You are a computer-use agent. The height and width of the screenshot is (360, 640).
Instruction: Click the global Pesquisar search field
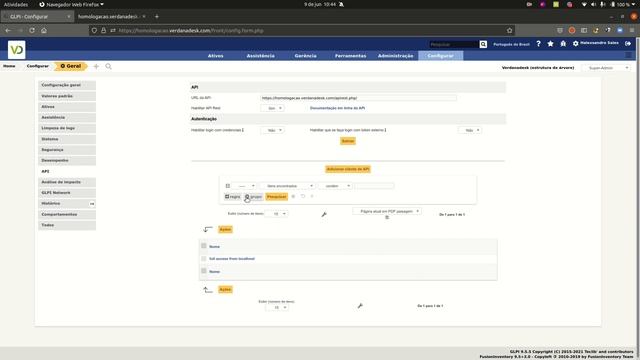[x=454, y=44]
